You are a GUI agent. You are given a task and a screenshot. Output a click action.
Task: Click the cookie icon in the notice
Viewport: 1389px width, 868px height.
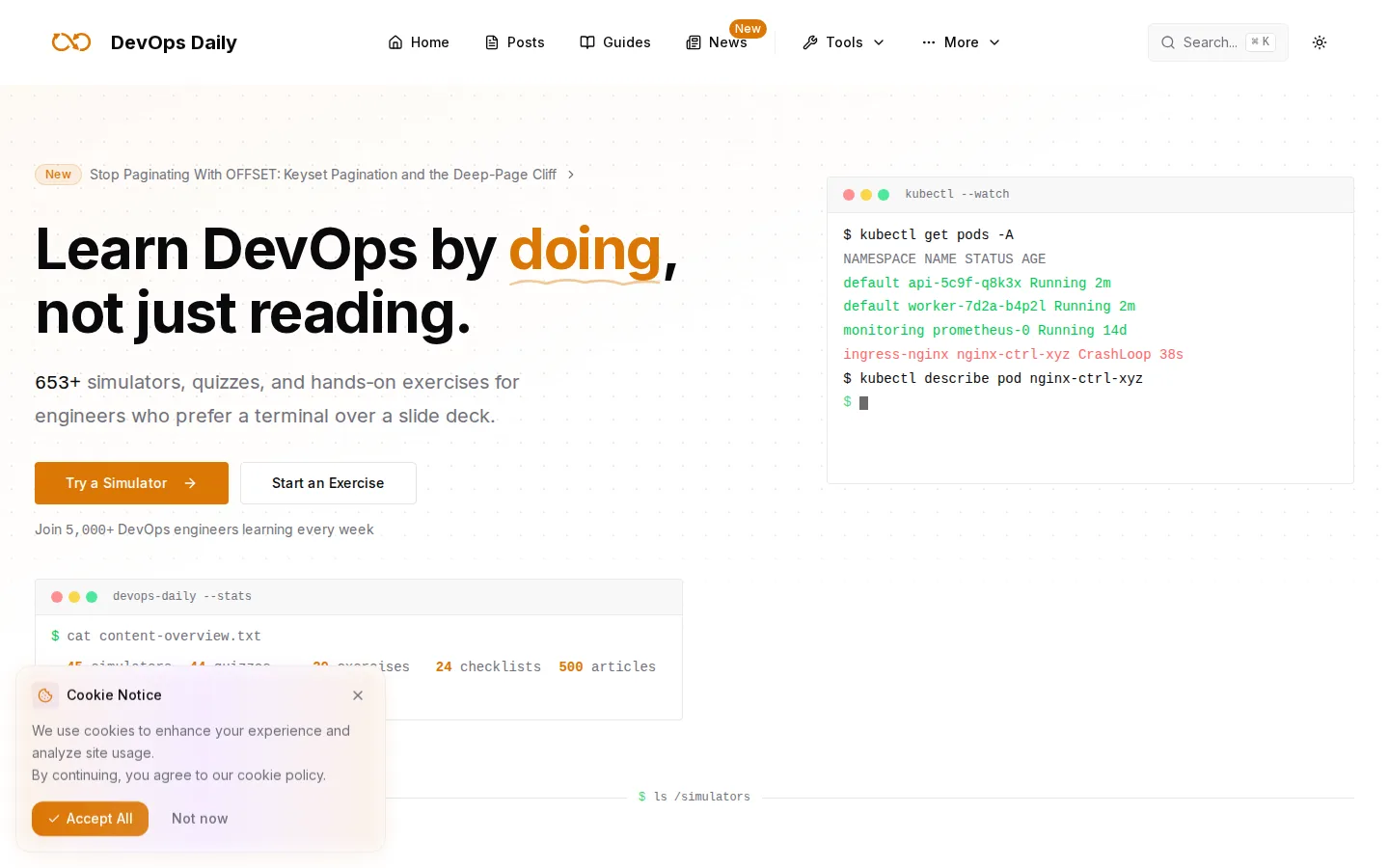pyautogui.click(x=45, y=695)
